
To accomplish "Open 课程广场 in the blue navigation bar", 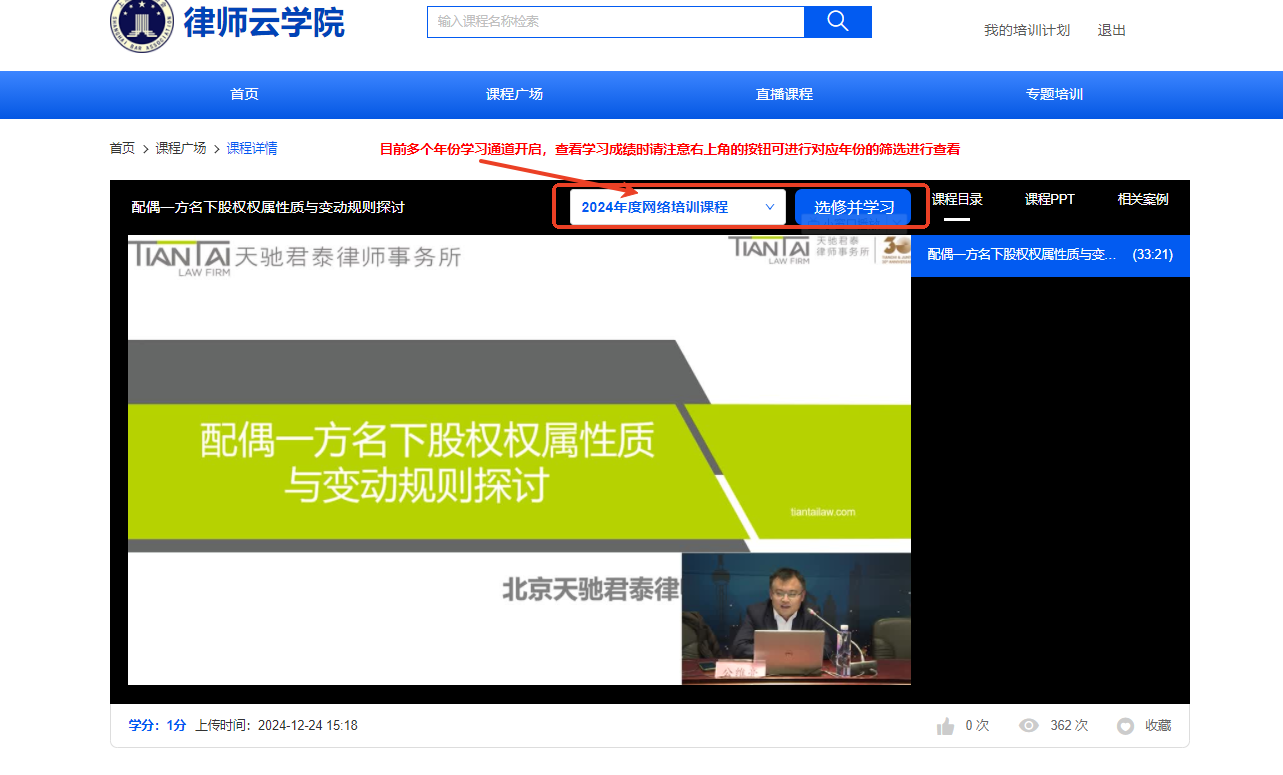I will click(514, 94).
